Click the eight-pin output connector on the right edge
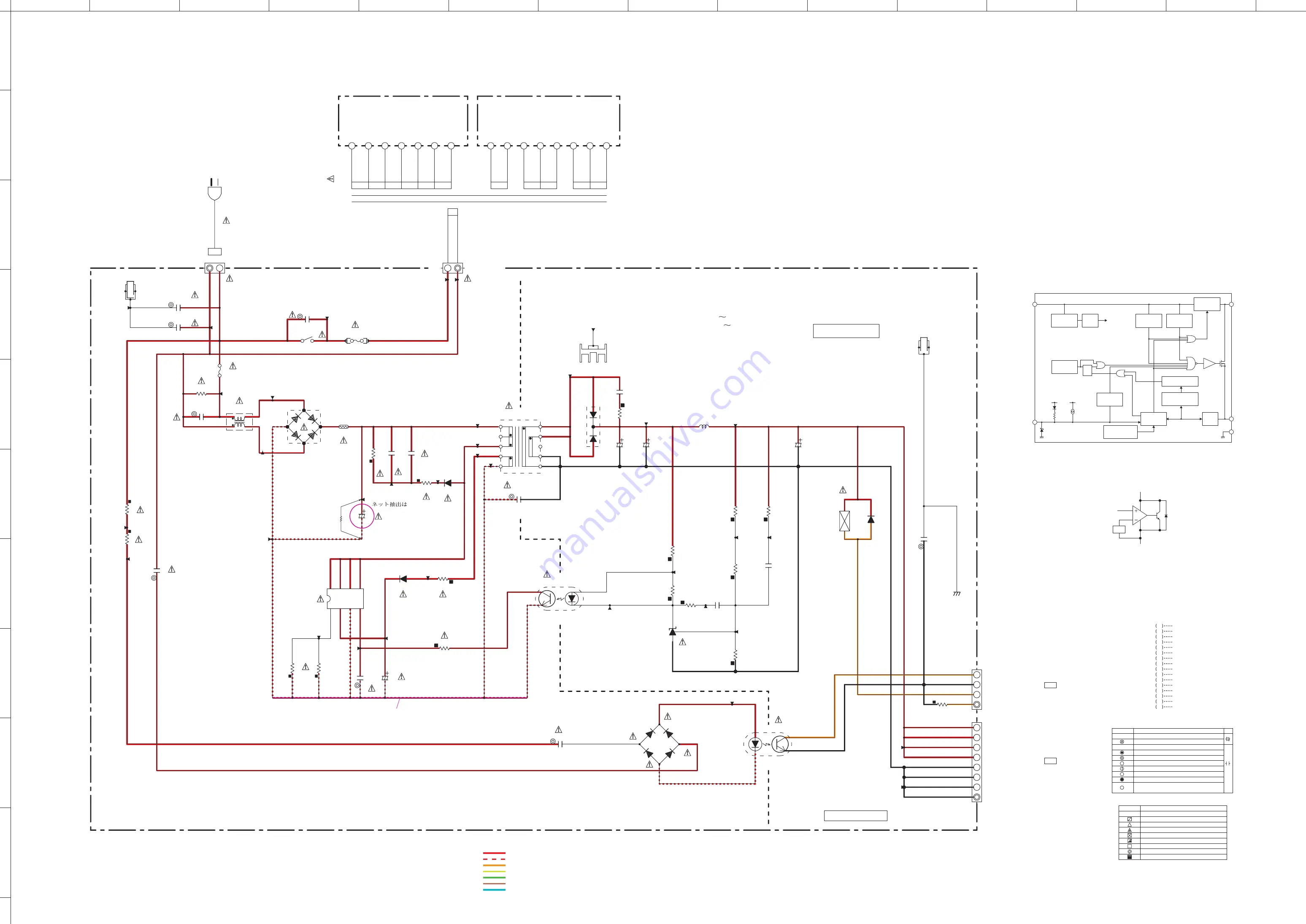The height and width of the screenshot is (924, 1306). pyautogui.click(x=976, y=762)
